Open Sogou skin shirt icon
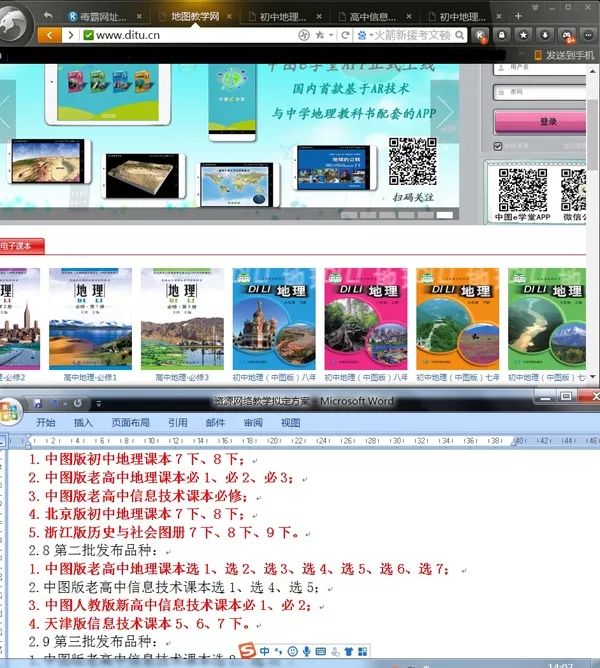Image resolution: width=600 pixels, height=668 pixels. [x=349, y=651]
